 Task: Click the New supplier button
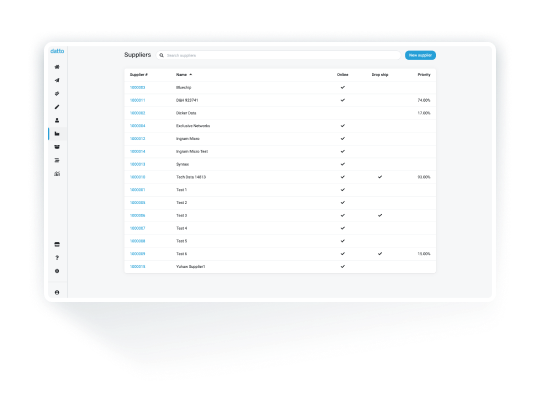click(420, 55)
